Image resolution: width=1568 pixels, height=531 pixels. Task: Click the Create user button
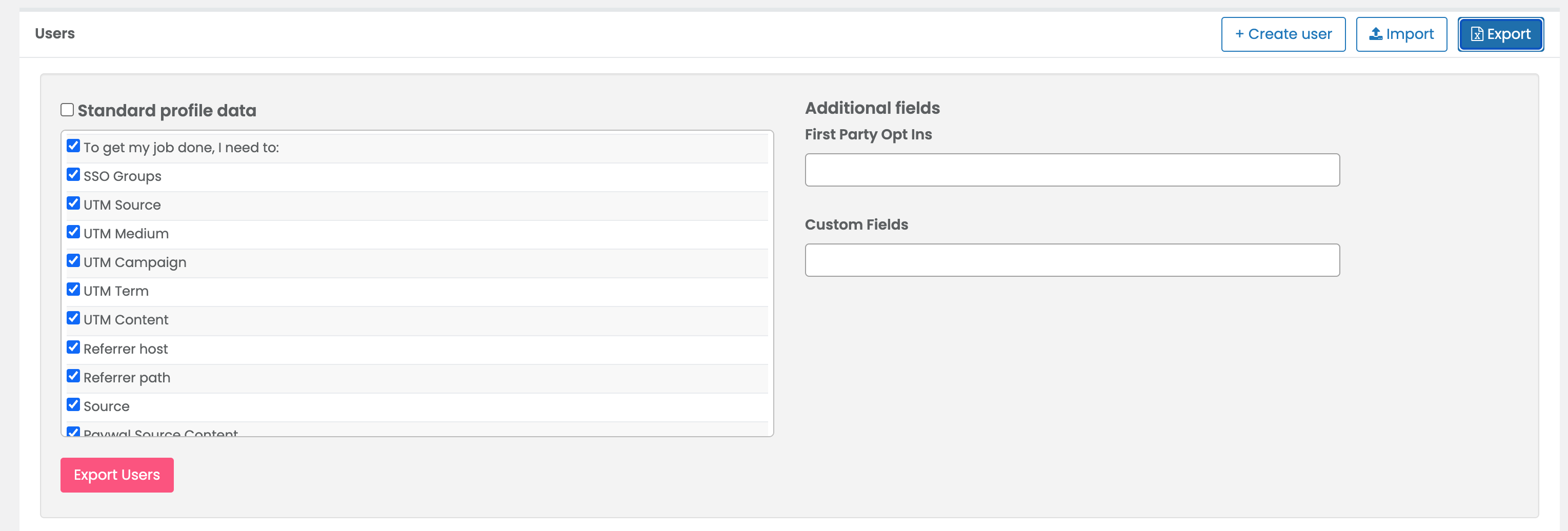(x=1282, y=34)
